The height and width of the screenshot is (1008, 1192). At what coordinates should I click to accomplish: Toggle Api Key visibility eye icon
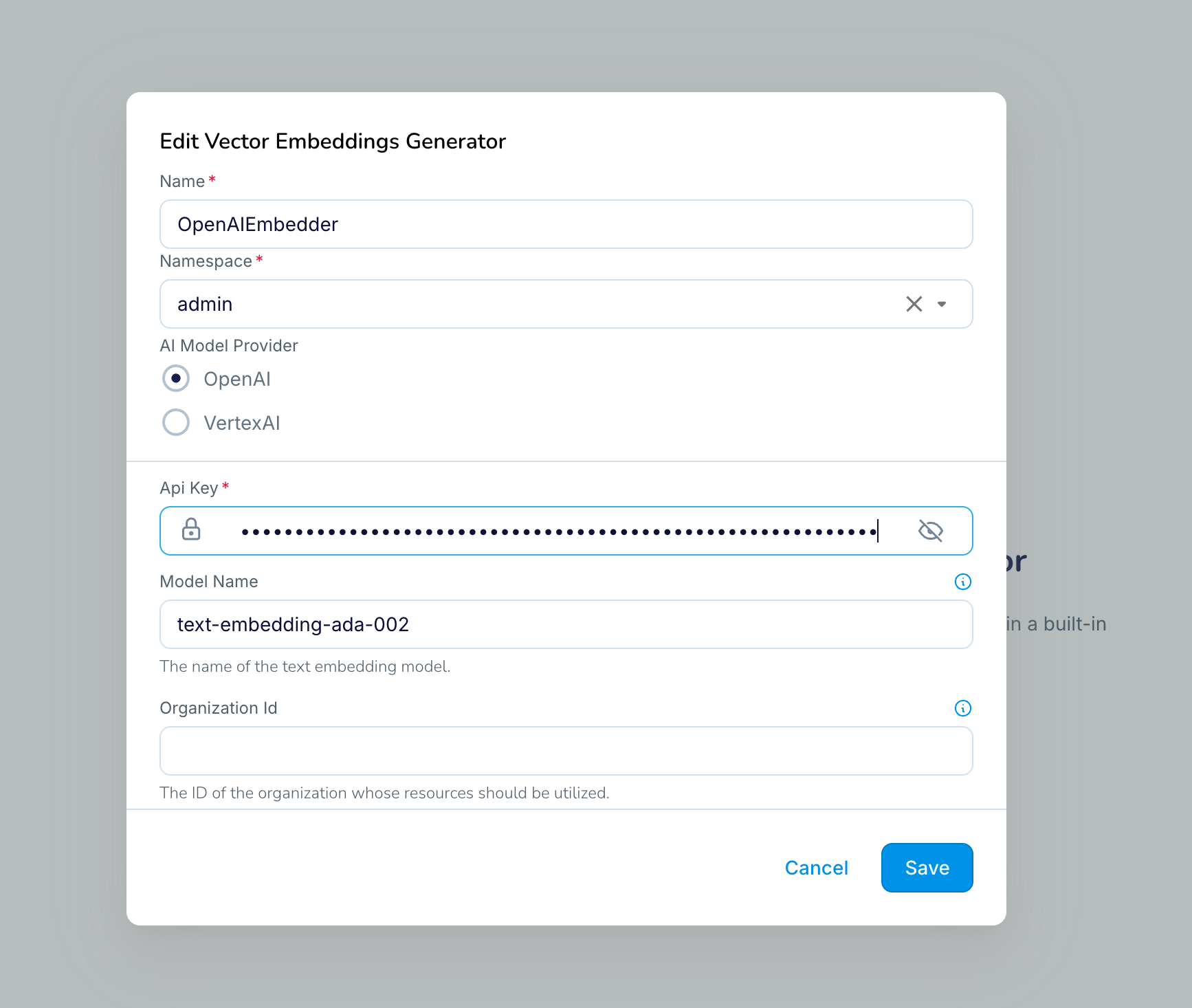click(x=930, y=531)
